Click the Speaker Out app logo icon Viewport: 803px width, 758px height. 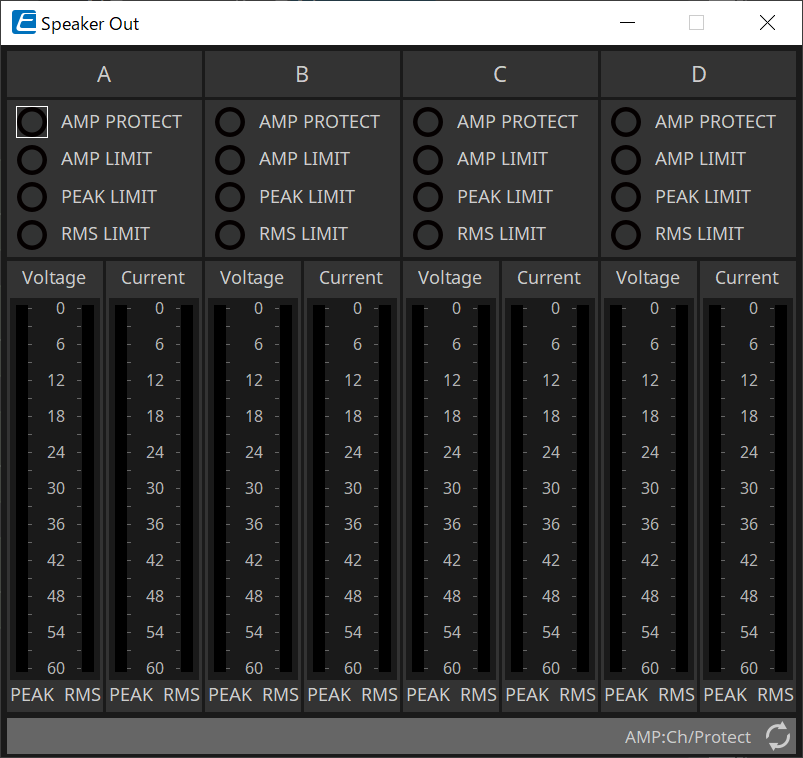pos(24,23)
